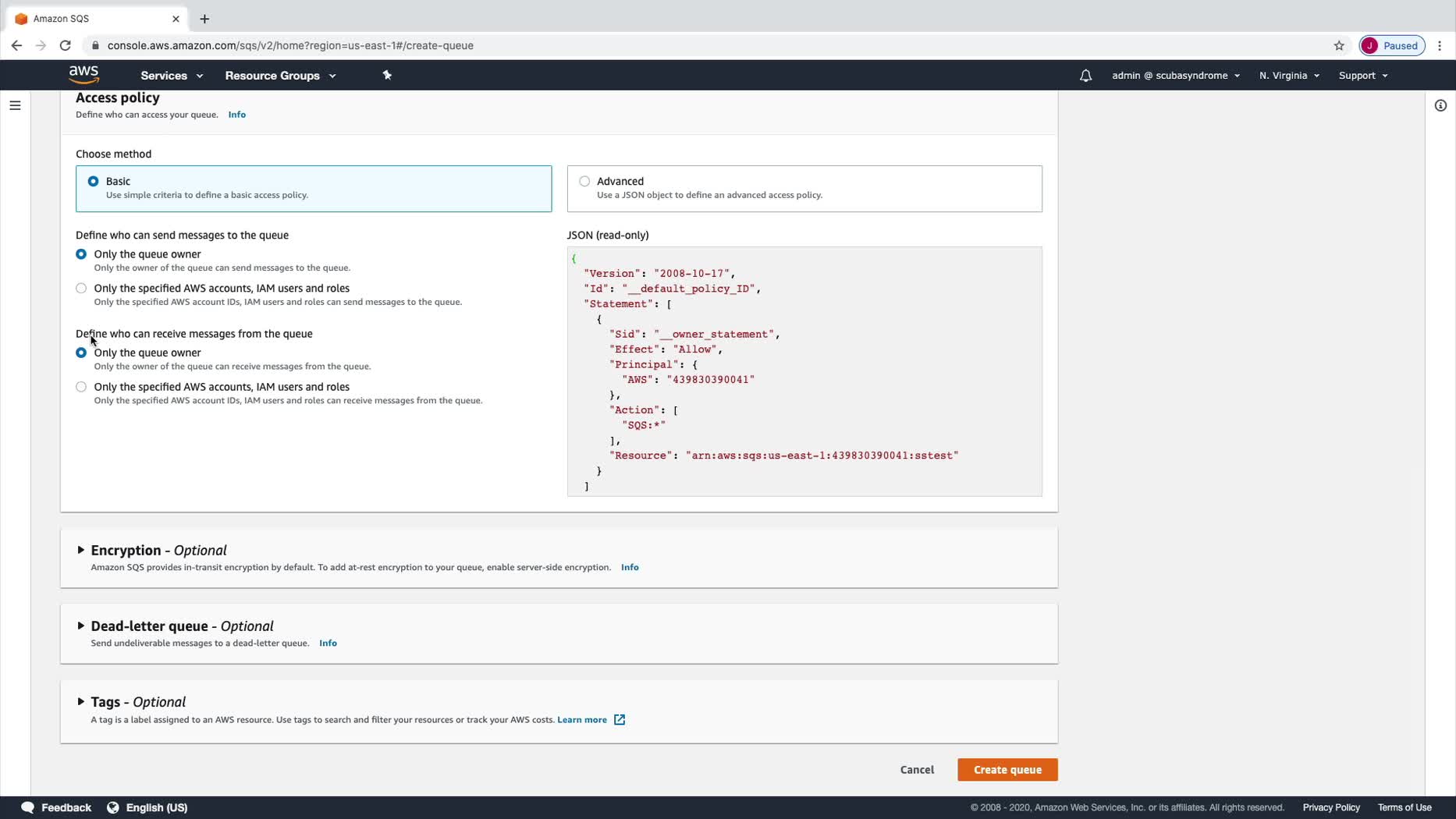Viewport: 1456px width, 819px height.
Task: Click the AWS logo home icon
Action: click(83, 75)
